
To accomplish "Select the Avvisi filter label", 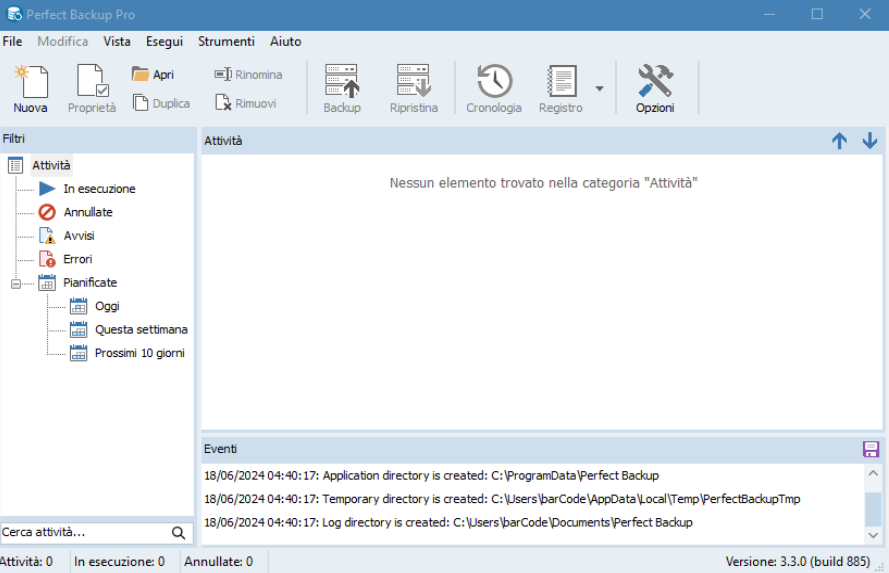I will pyautogui.click(x=79, y=236).
